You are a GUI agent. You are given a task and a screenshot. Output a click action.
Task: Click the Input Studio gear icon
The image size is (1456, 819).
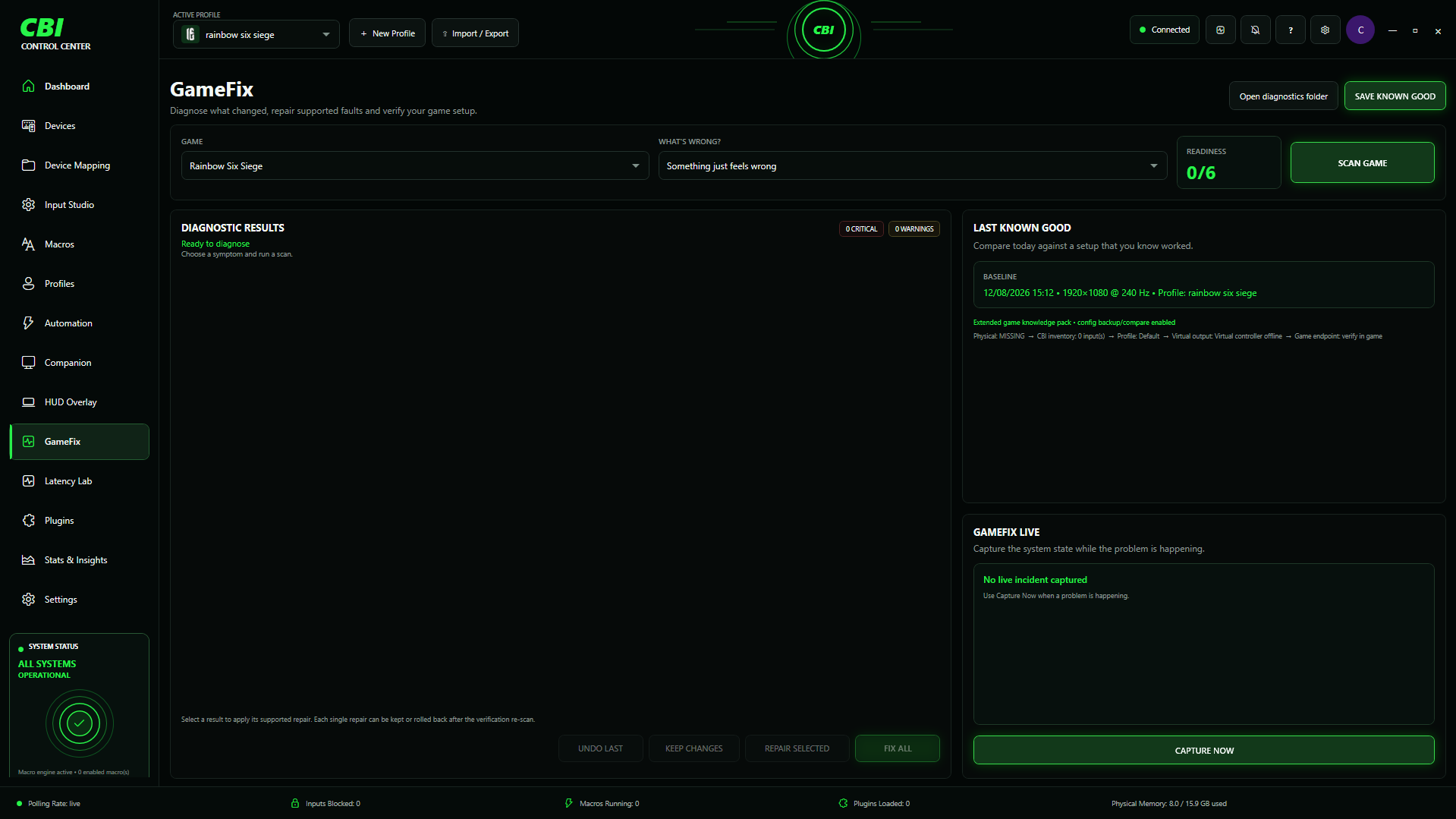(28, 205)
